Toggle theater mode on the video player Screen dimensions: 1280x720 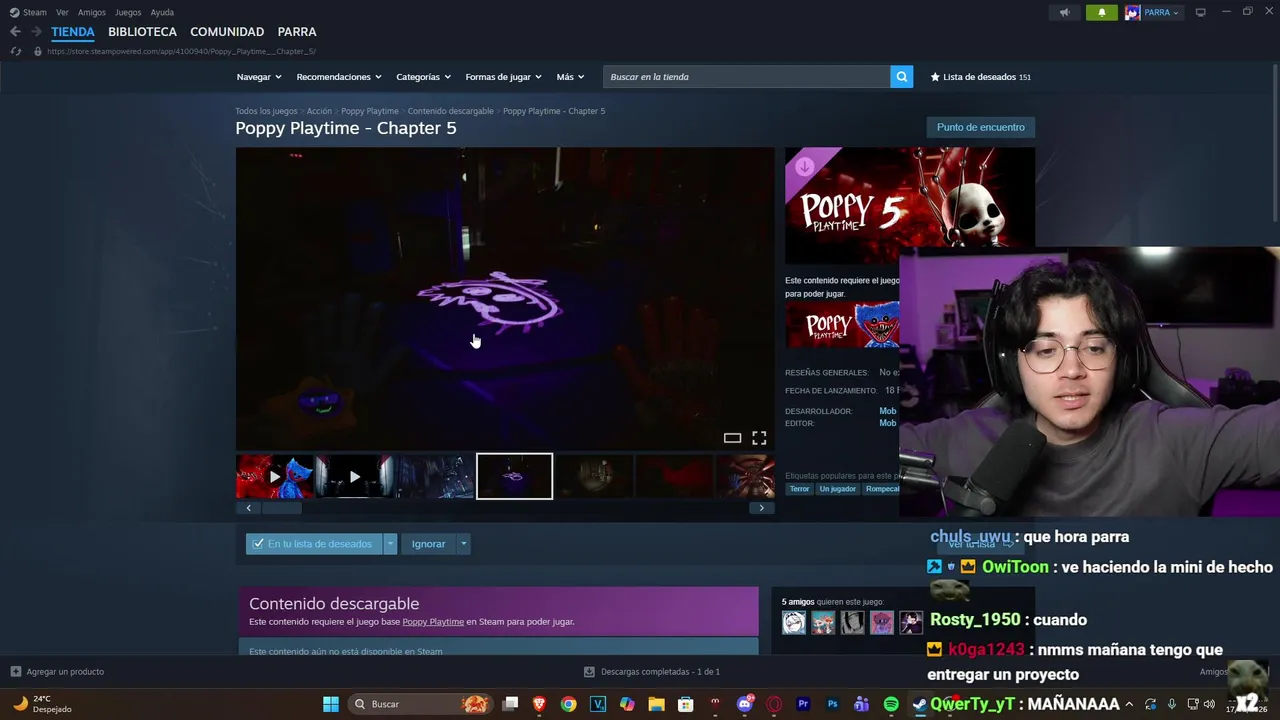pos(732,438)
